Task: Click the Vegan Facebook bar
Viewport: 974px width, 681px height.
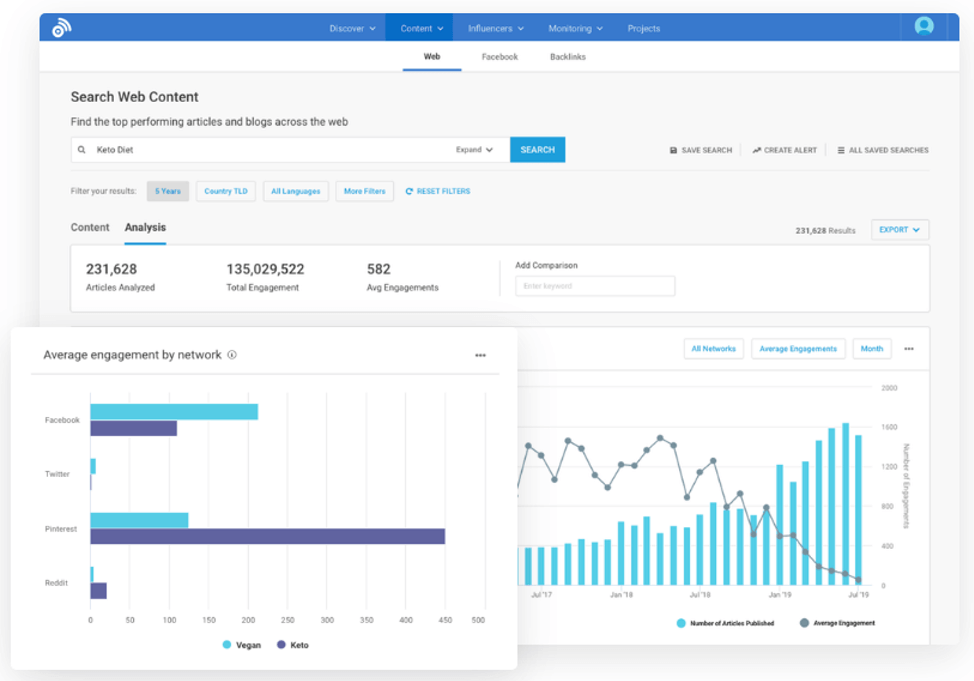Action: click(174, 411)
